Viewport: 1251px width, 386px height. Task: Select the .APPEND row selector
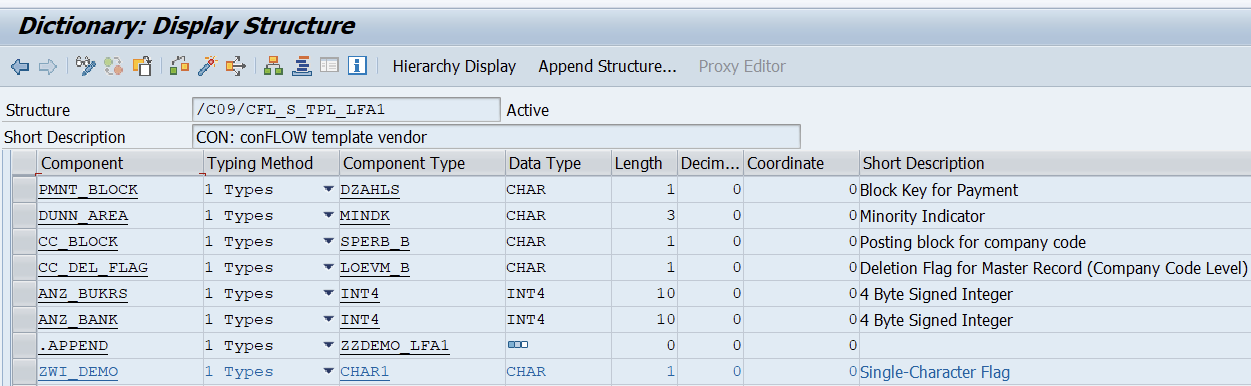(x=24, y=346)
